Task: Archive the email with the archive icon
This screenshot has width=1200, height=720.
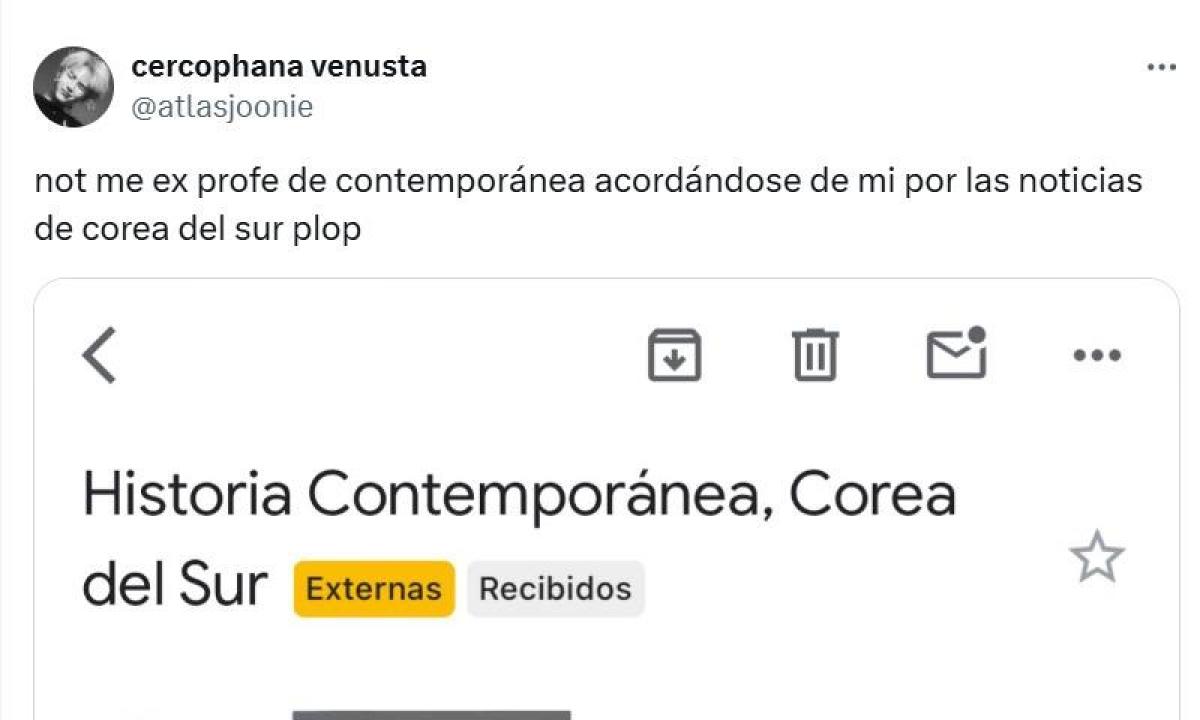Action: point(675,355)
